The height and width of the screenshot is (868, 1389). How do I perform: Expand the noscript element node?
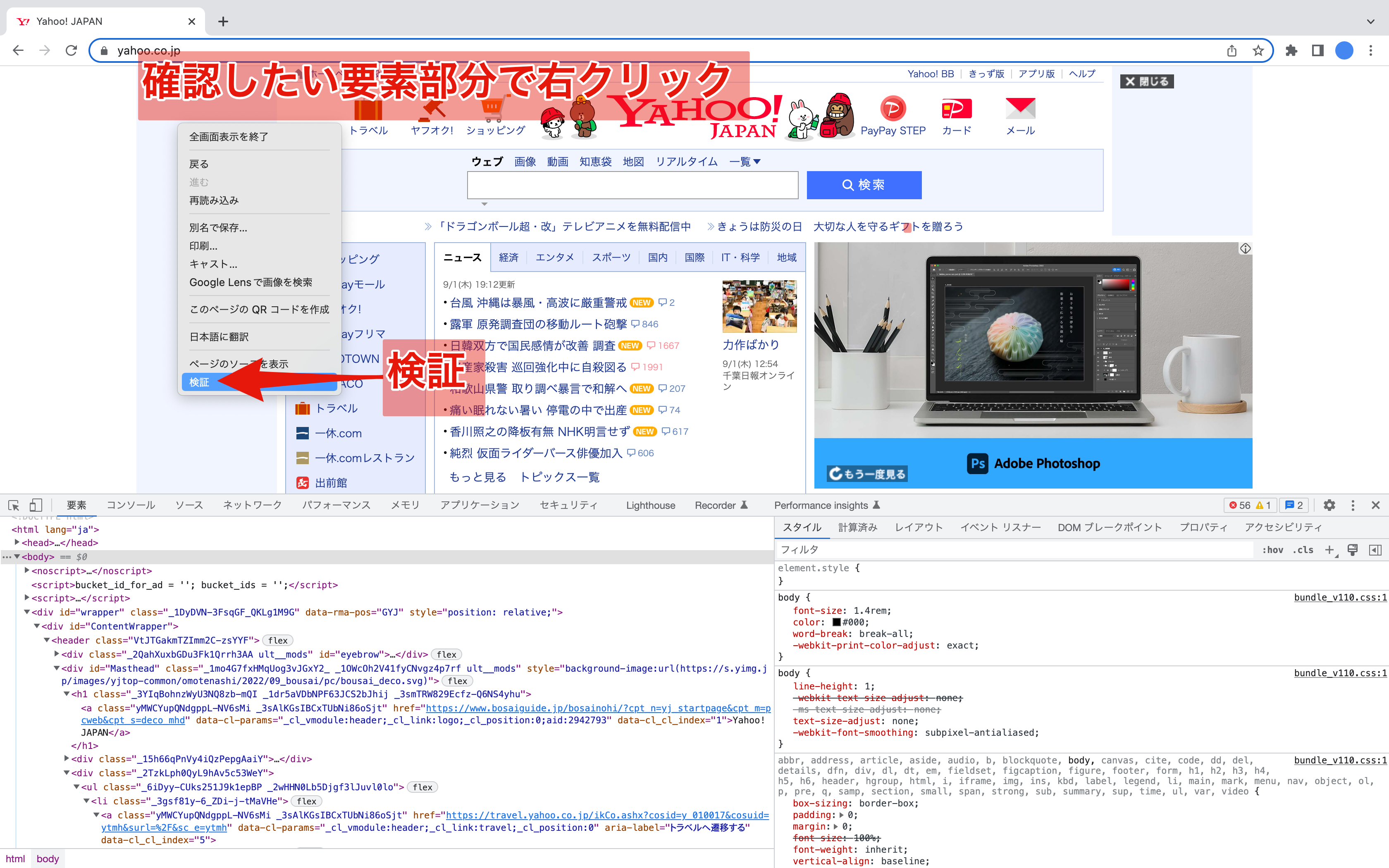coord(27,571)
